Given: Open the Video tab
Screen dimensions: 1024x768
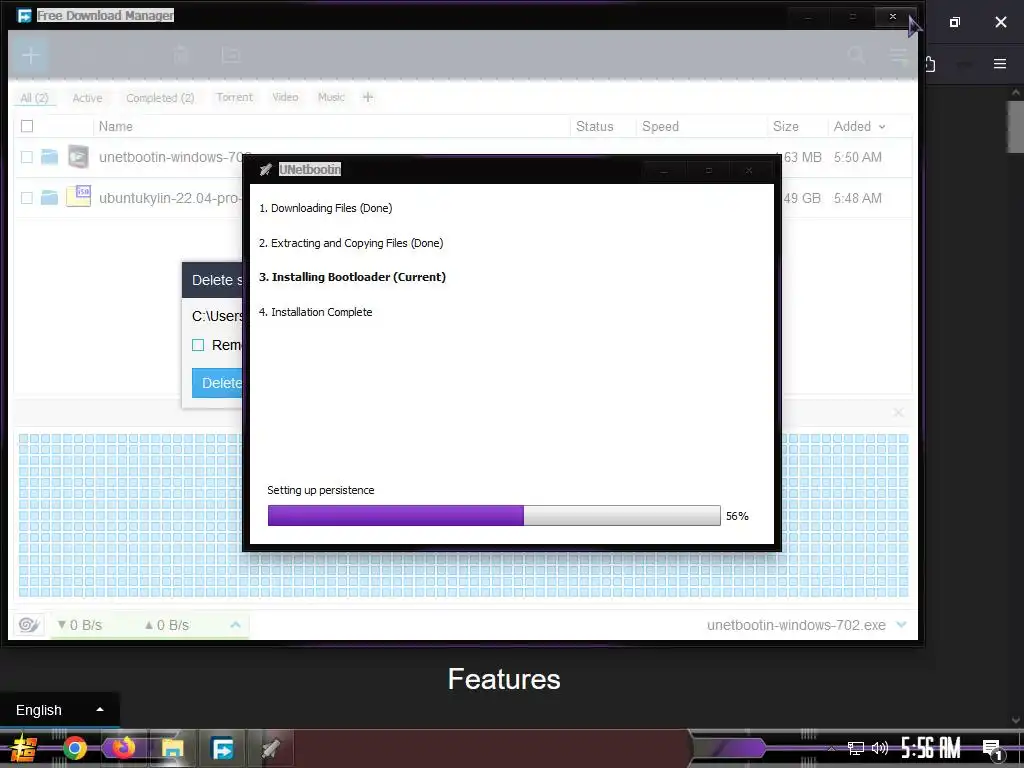Looking at the screenshot, I should click(285, 97).
